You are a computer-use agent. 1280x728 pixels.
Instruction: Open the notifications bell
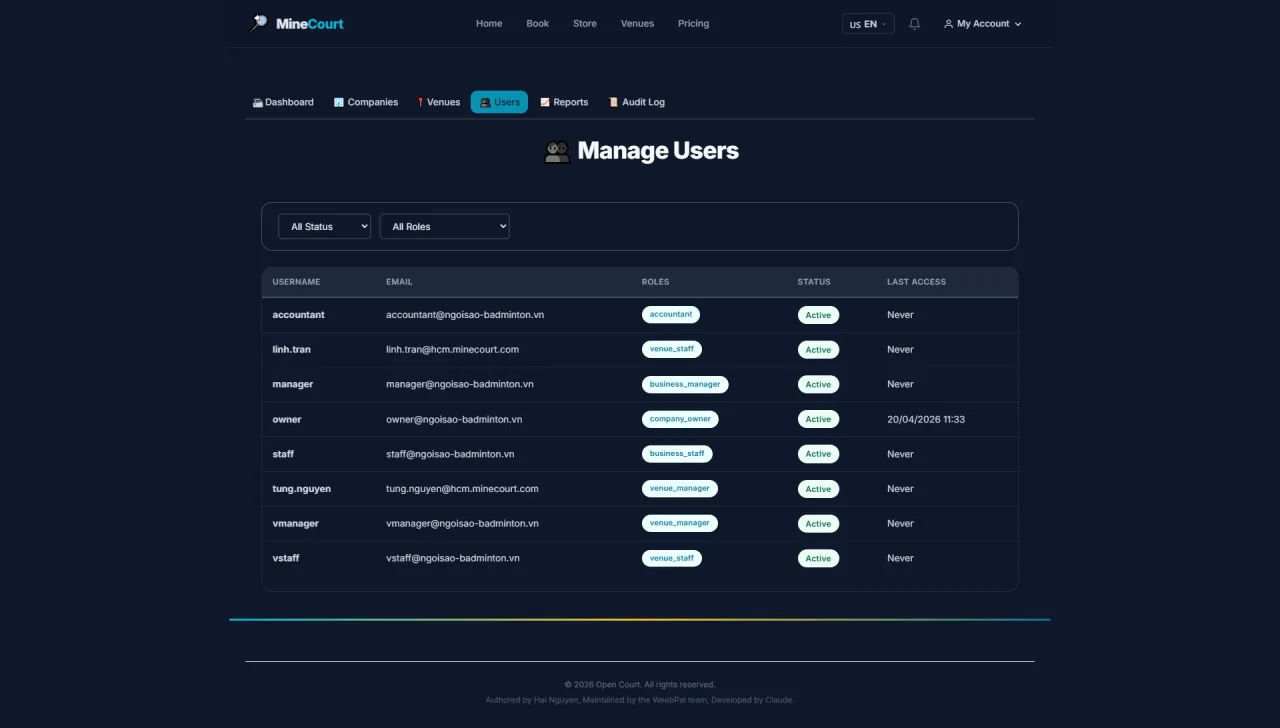(x=914, y=24)
